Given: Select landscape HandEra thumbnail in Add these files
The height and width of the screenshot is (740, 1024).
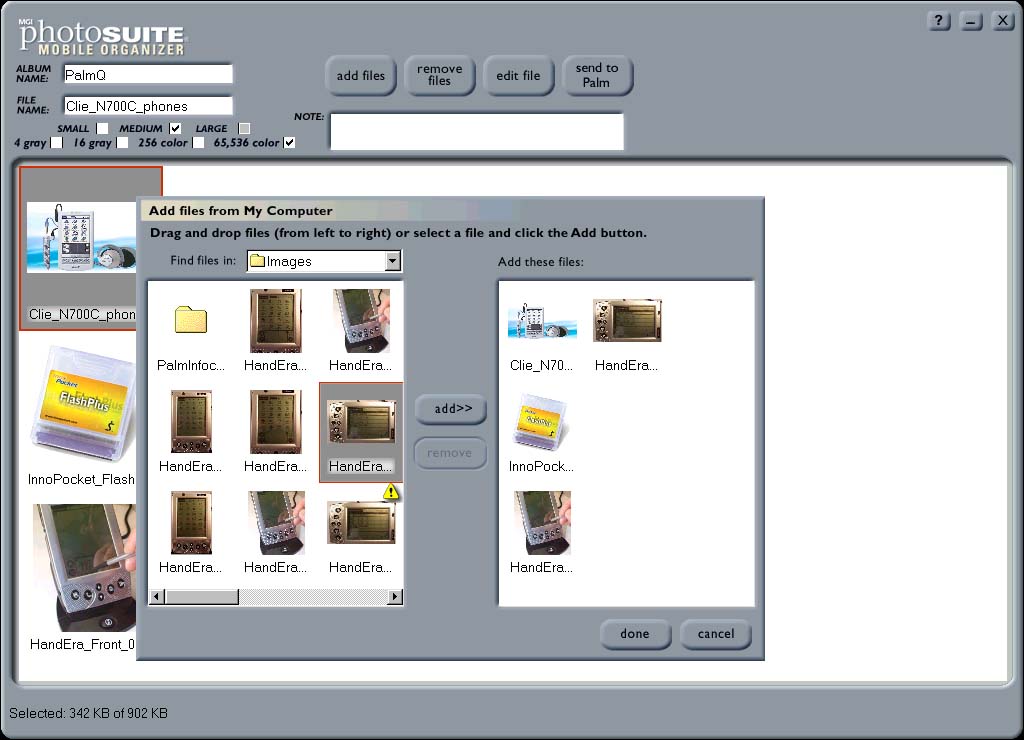Looking at the screenshot, I should [627, 320].
